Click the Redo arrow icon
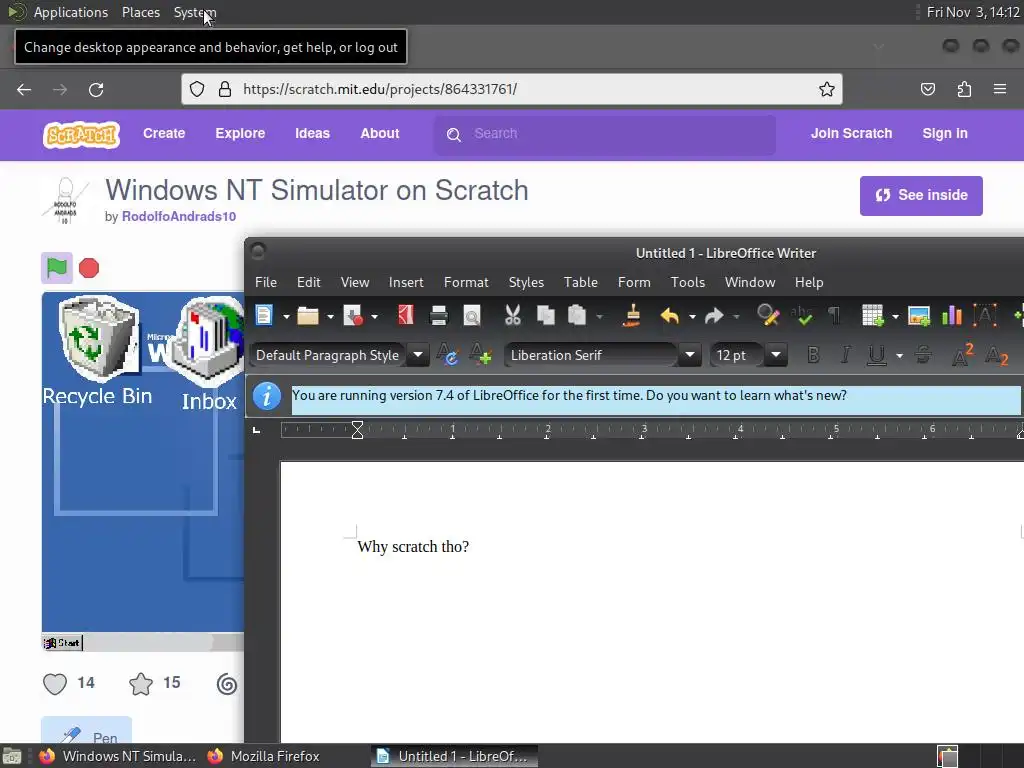 (x=714, y=316)
